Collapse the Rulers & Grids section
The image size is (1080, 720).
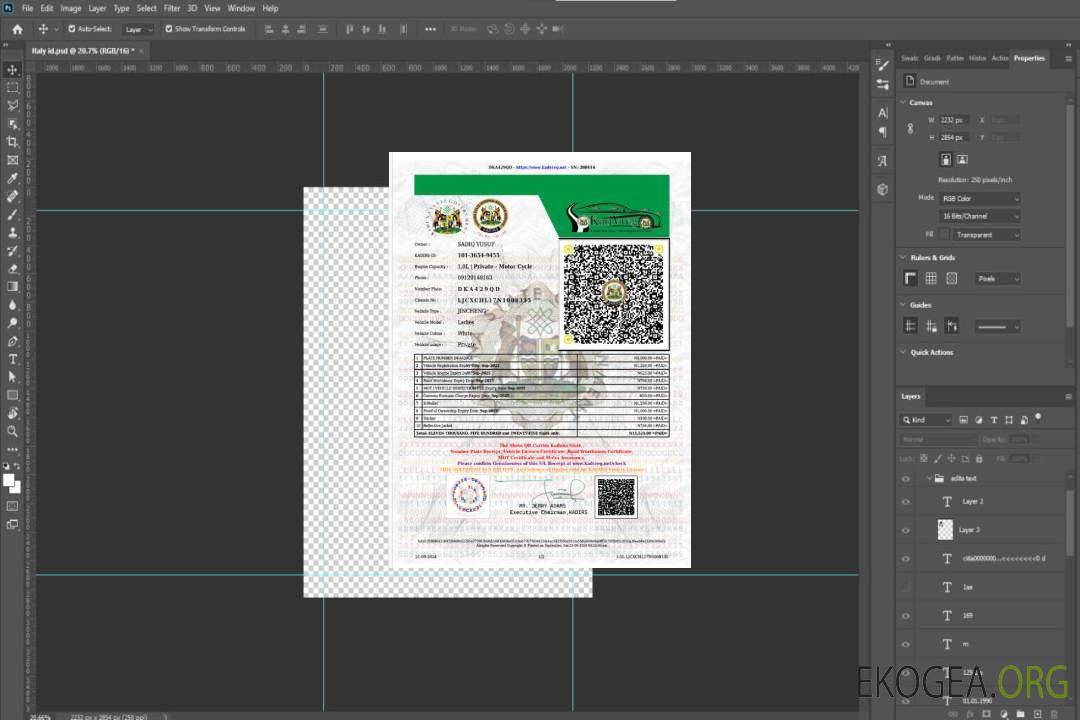click(x=903, y=258)
